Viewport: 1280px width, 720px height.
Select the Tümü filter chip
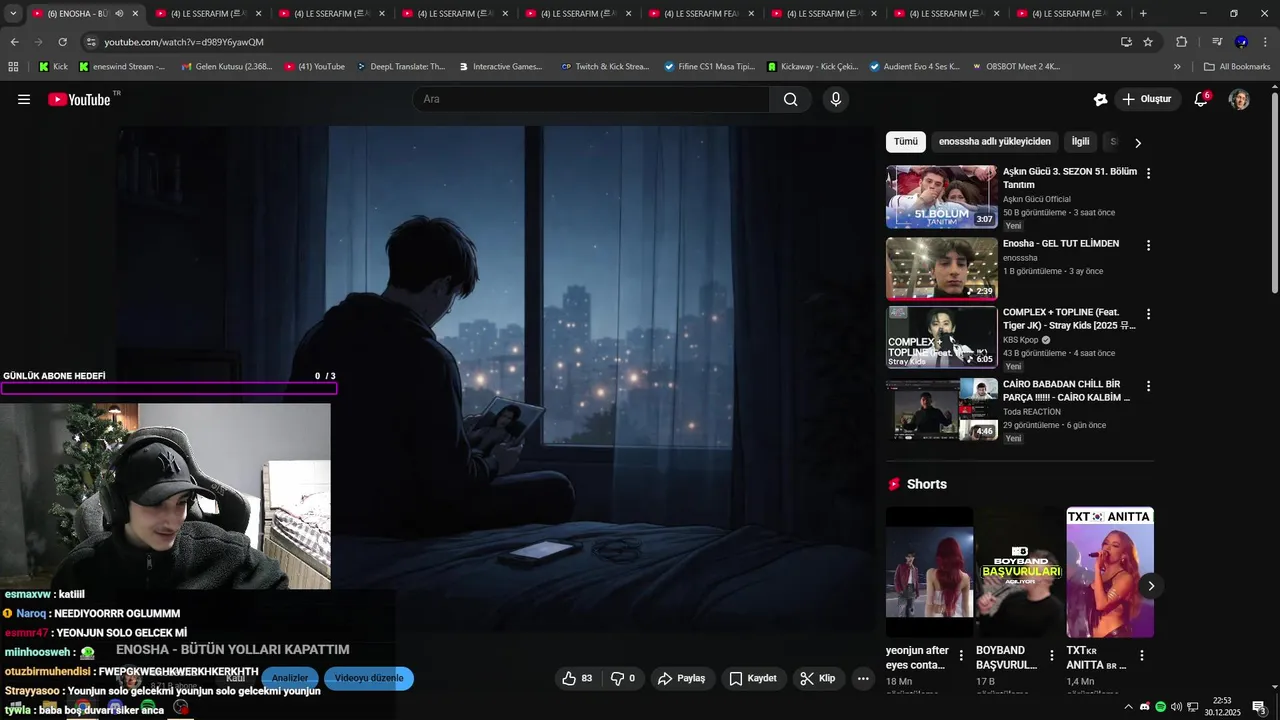tap(906, 142)
